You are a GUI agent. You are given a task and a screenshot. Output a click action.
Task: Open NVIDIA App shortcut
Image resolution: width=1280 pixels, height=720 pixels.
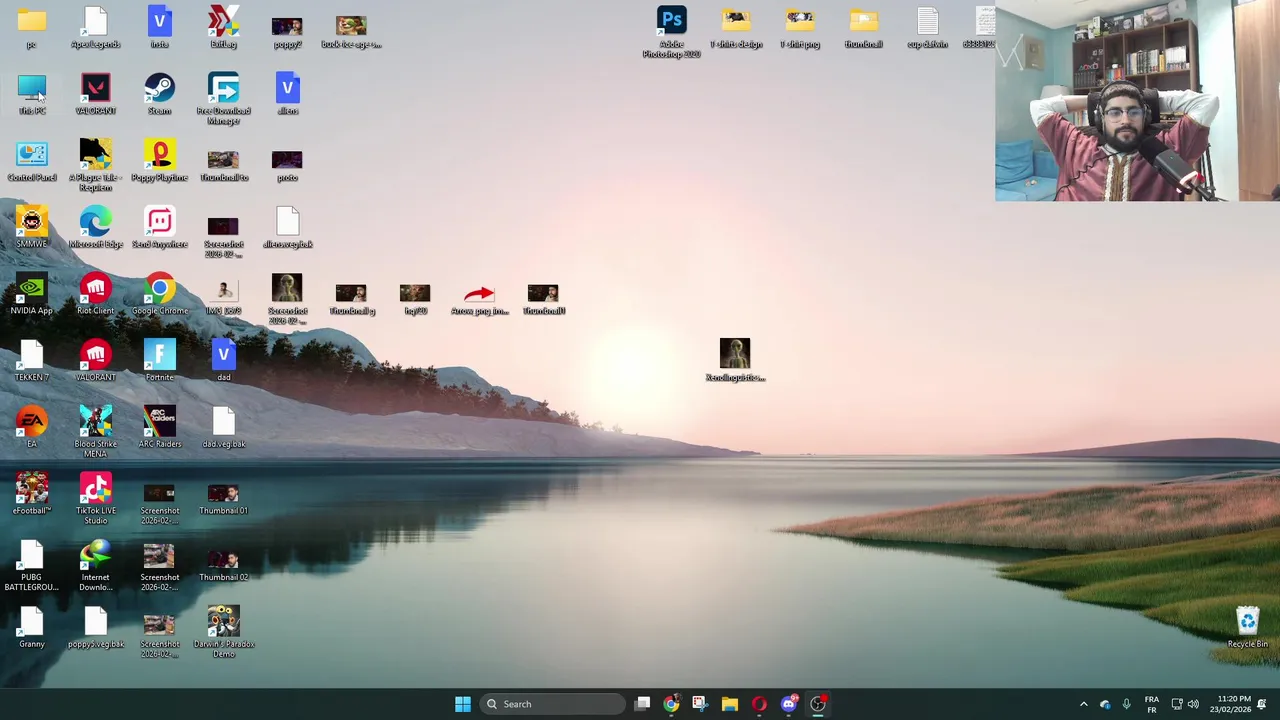32,295
